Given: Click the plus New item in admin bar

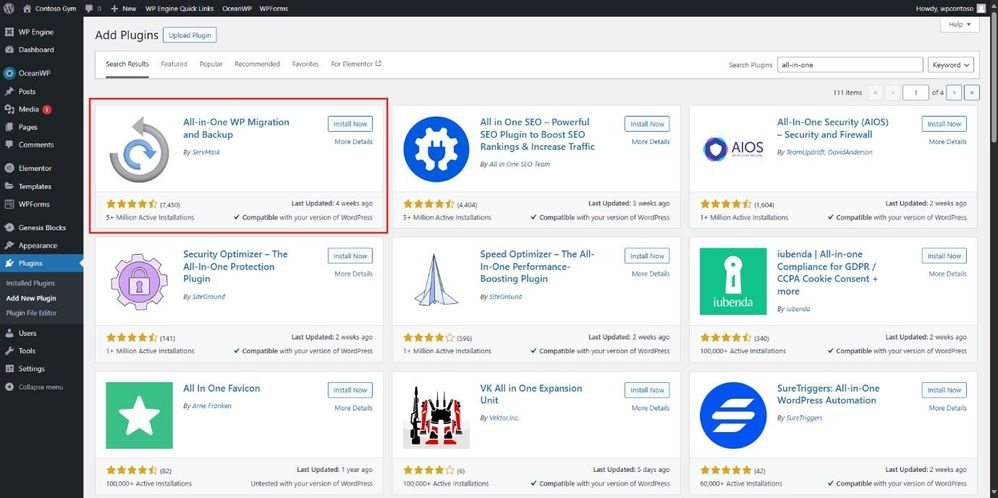Looking at the screenshot, I should pyautogui.click(x=123, y=9).
